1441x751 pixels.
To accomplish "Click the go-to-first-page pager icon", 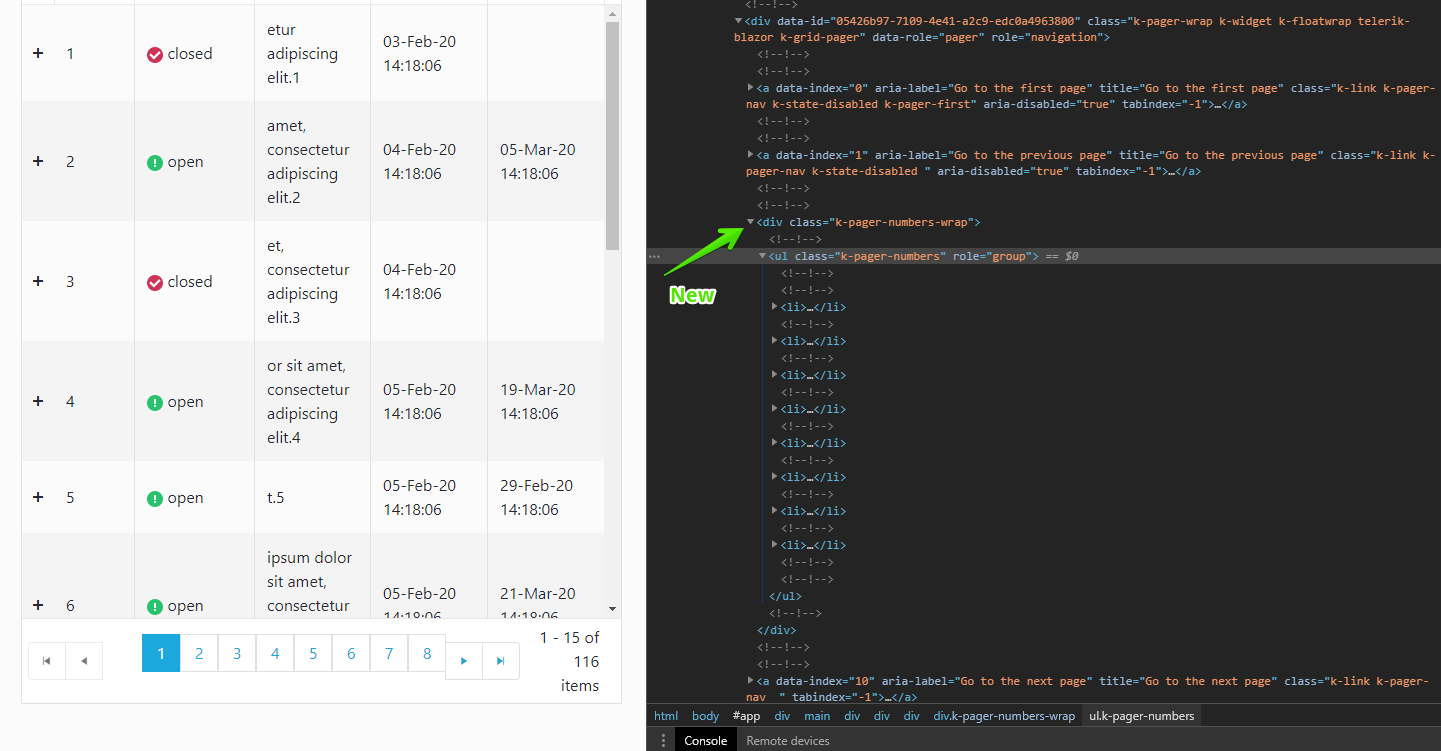I will [x=46, y=660].
